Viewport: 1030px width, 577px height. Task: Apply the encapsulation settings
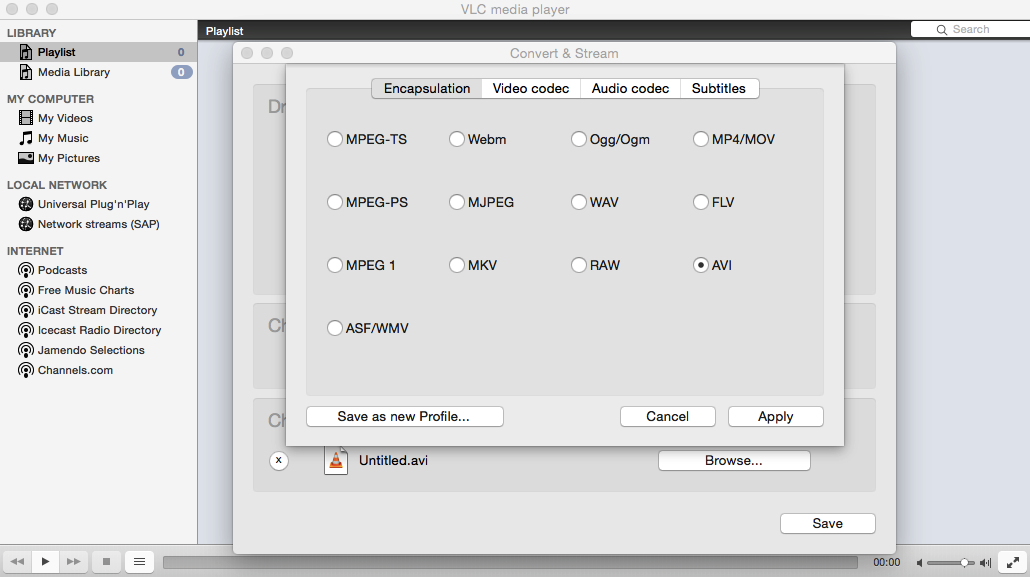click(x=775, y=417)
